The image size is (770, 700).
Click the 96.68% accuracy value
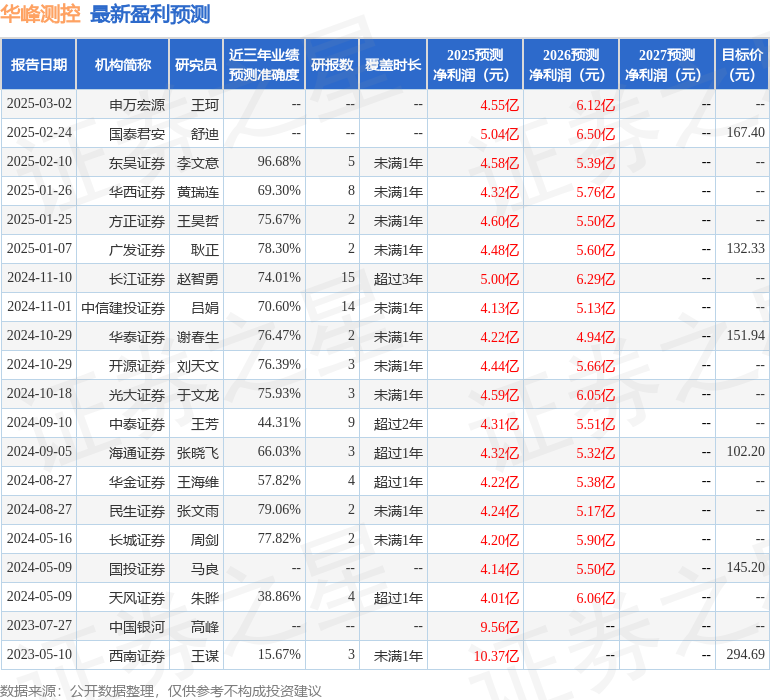pos(279,162)
